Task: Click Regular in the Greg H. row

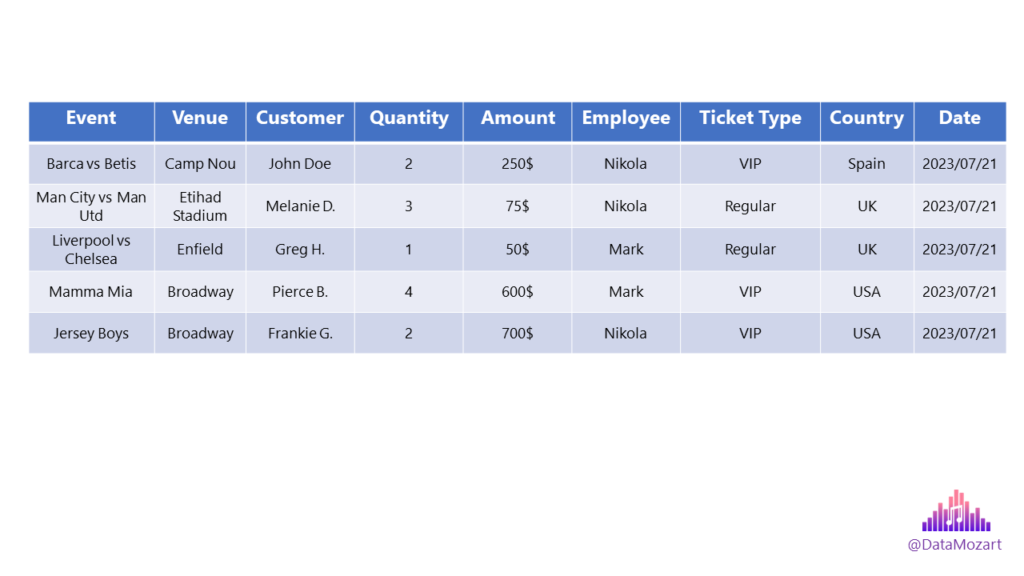Action: 750,249
